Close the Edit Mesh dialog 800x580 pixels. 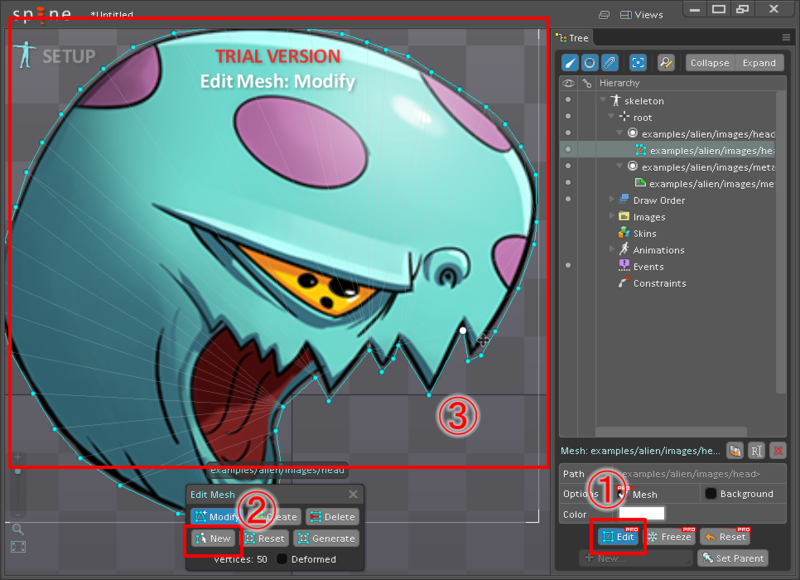point(353,494)
